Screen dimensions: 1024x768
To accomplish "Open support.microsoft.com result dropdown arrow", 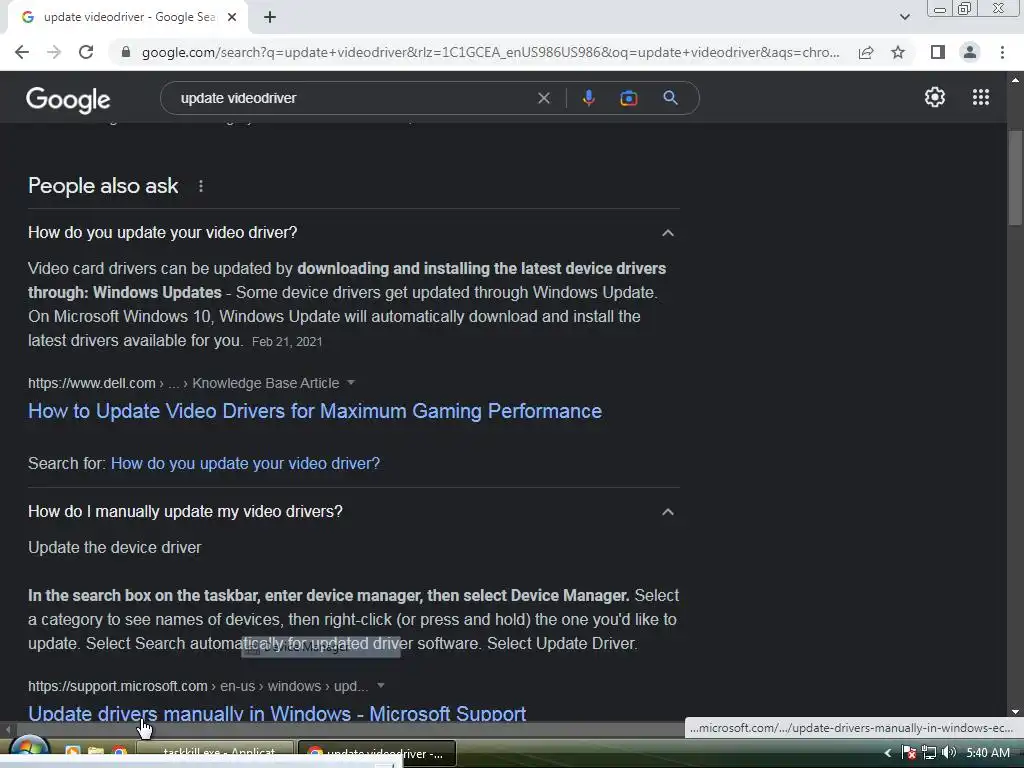I will coord(381,686).
